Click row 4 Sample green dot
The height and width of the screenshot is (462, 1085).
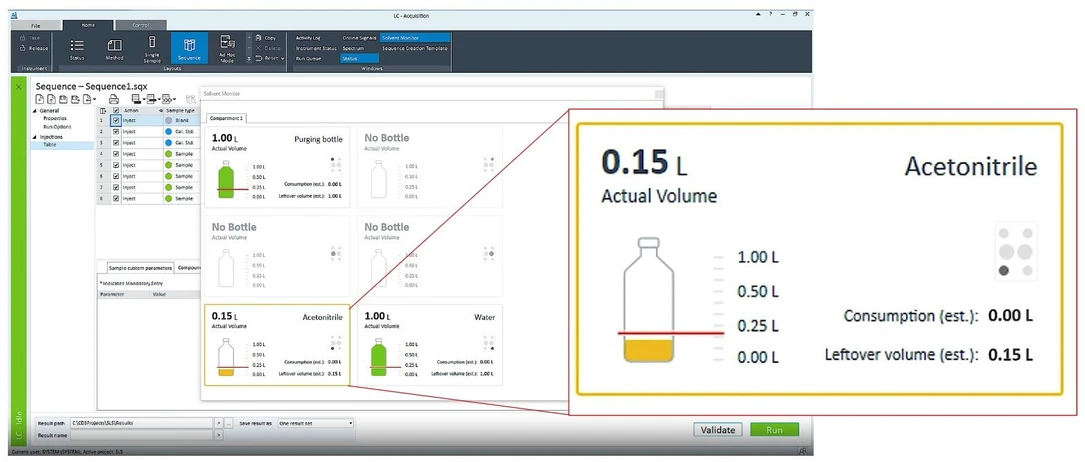click(169, 154)
